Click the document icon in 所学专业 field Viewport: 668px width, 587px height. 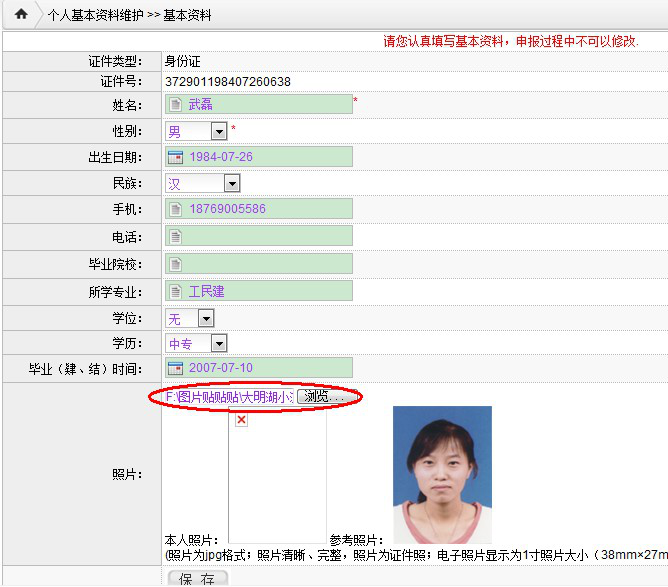point(176,291)
